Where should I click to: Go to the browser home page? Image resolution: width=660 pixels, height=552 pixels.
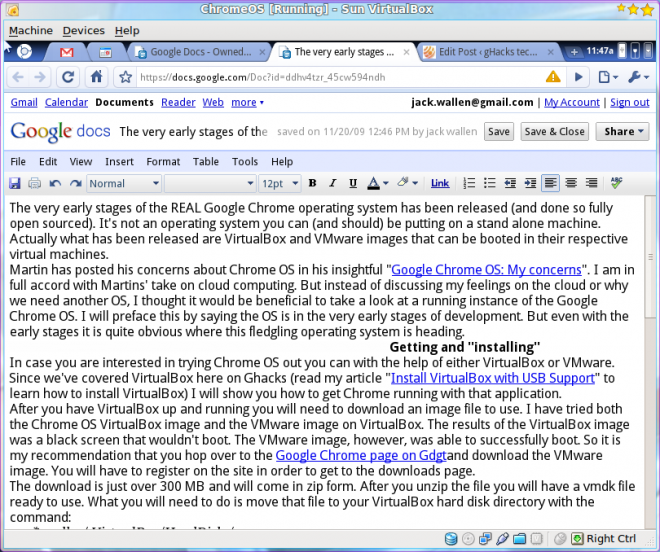[x=96, y=76]
